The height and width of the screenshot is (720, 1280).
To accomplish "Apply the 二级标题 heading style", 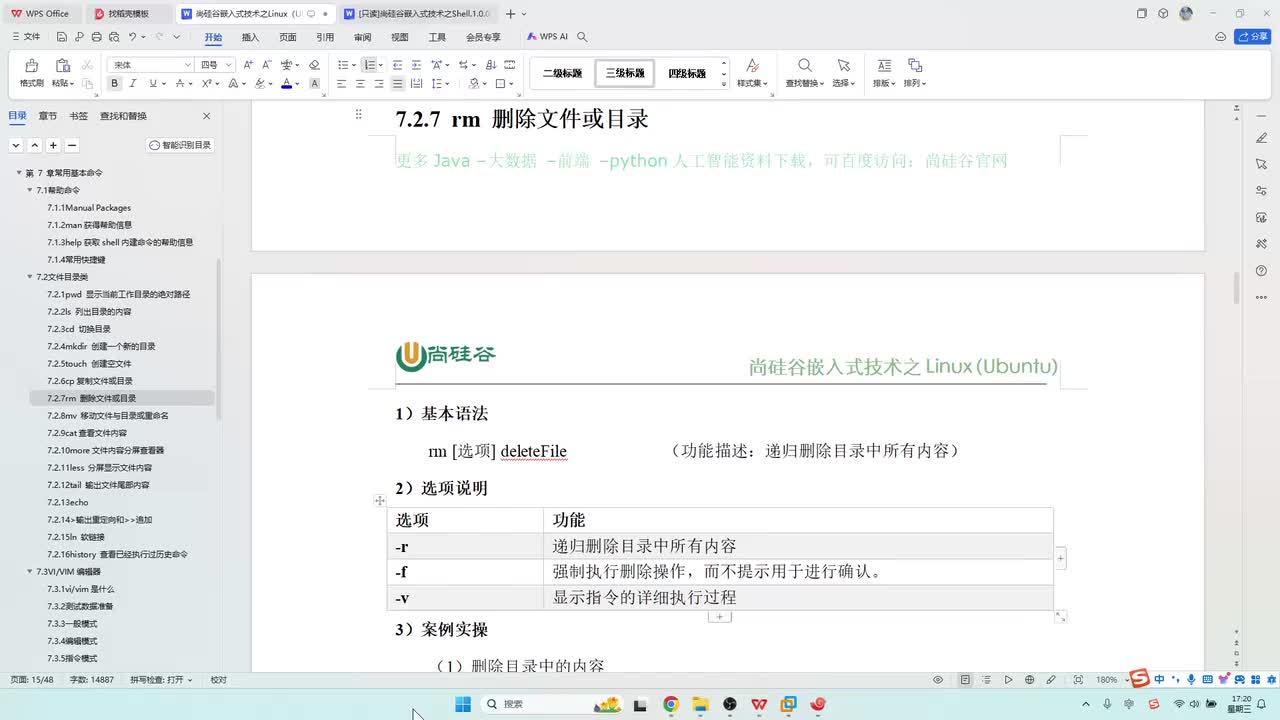I will coord(562,73).
